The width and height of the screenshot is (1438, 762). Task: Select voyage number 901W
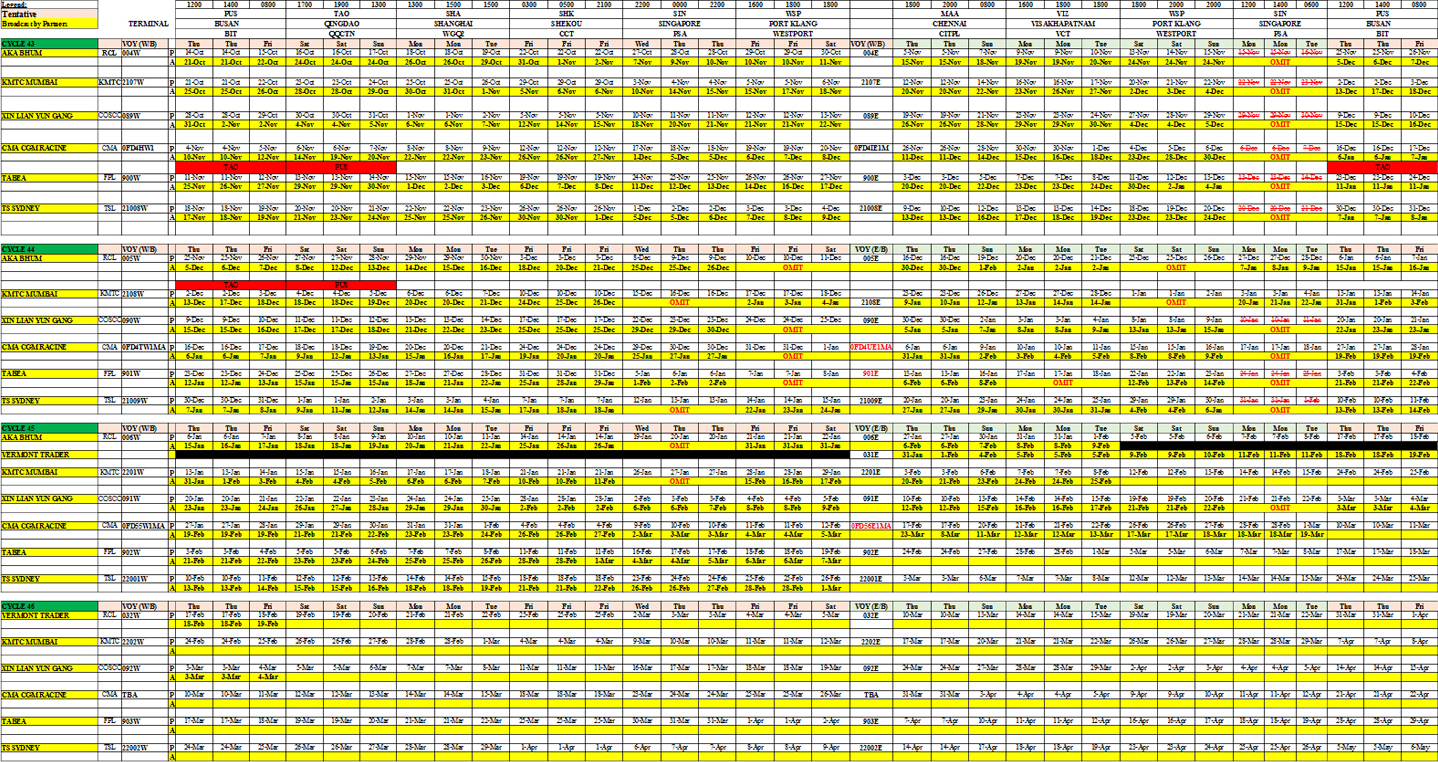(x=144, y=374)
